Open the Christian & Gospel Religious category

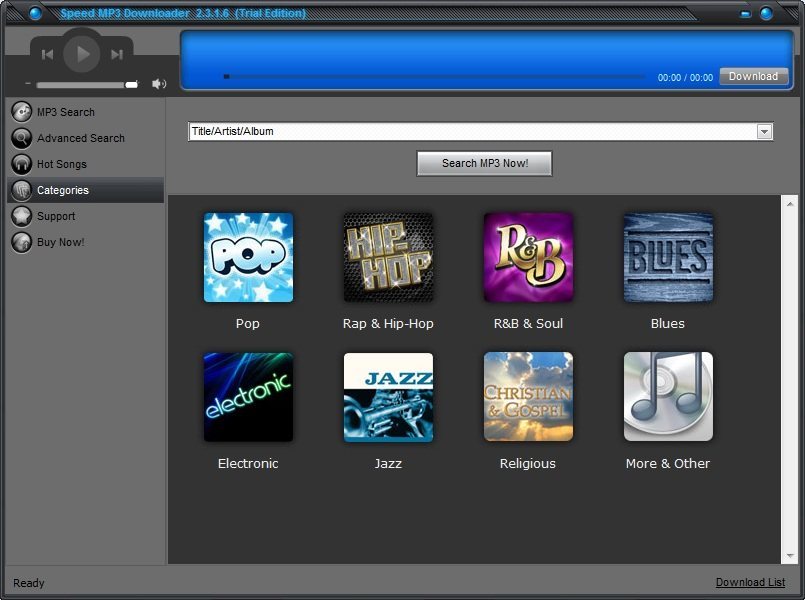click(x=527, y=396)
